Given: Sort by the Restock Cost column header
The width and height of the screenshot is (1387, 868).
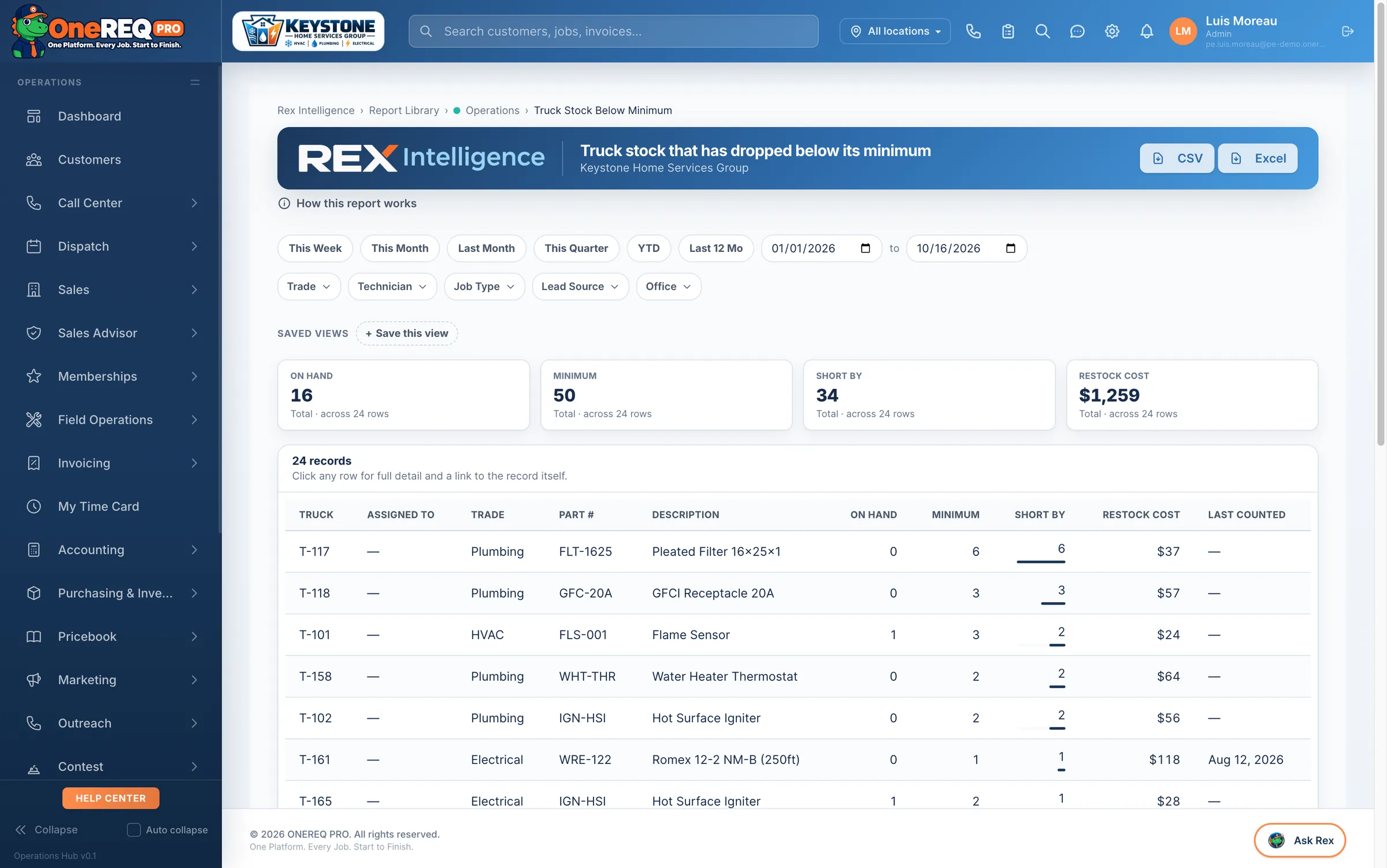Looking at the screenshot, I should (1141, 514).
